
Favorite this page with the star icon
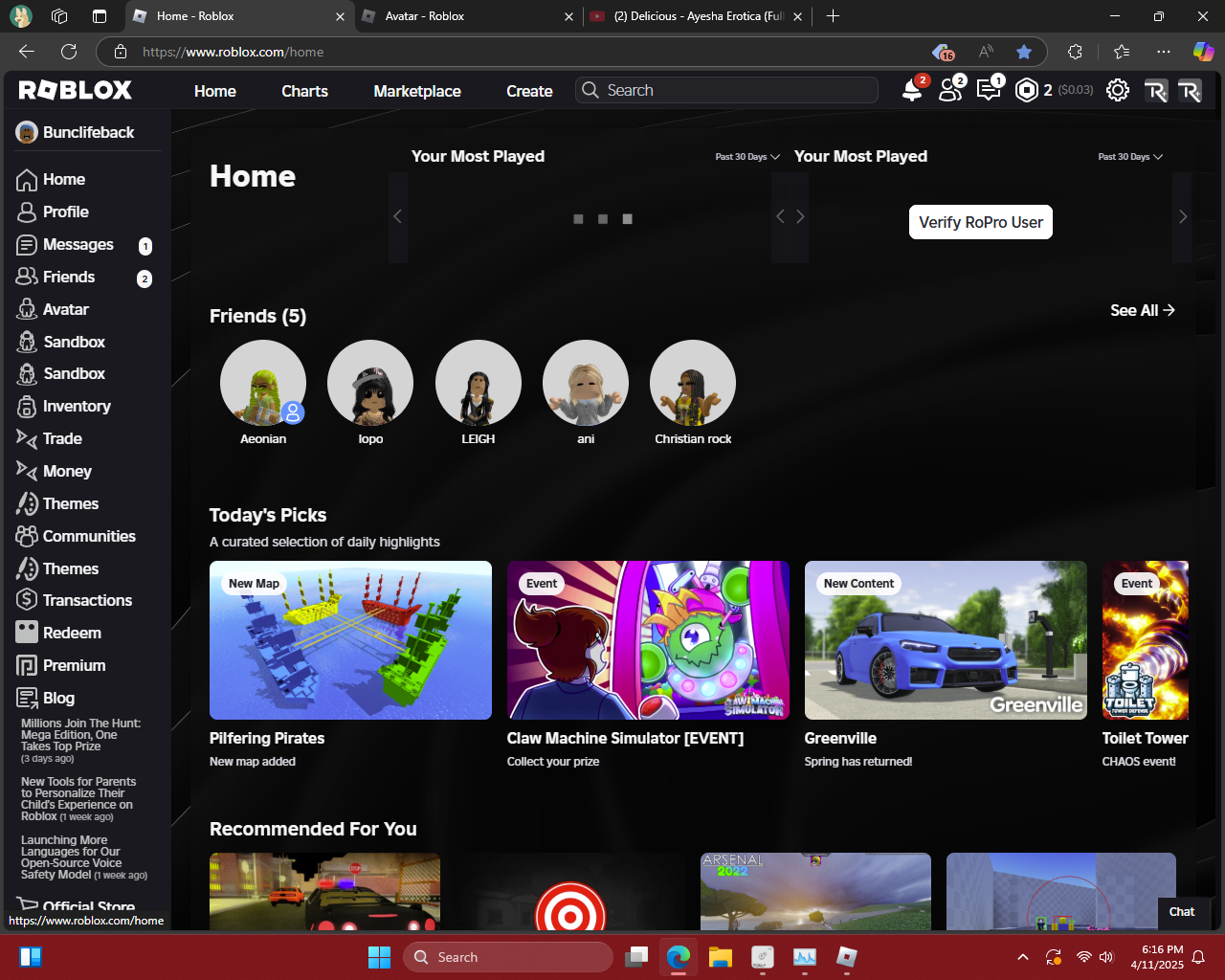click(1024, 52)
